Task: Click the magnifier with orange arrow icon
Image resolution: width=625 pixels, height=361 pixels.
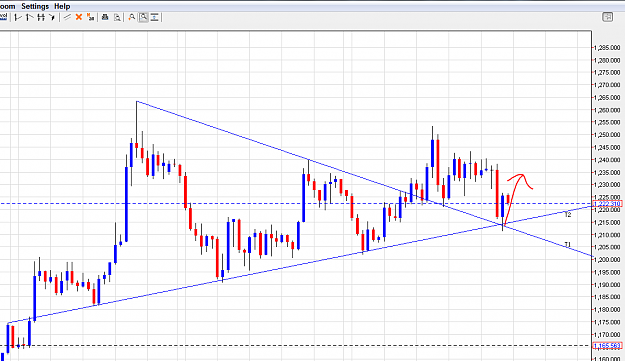Action: click(x=132, y=17)
